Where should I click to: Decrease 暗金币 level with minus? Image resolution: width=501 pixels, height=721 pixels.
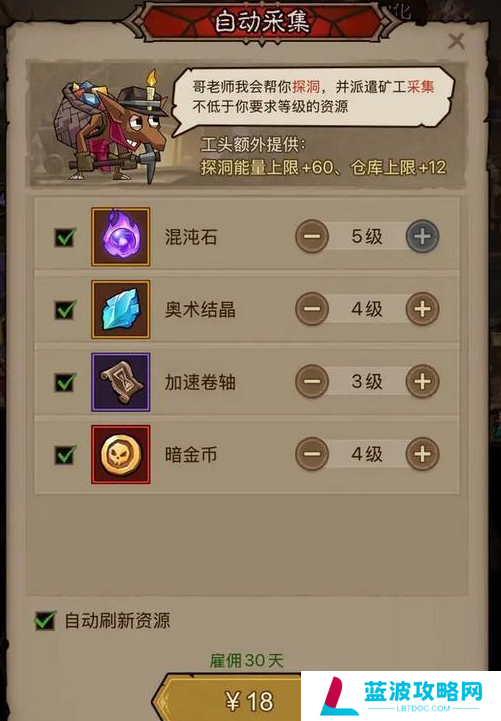(312, 454)
